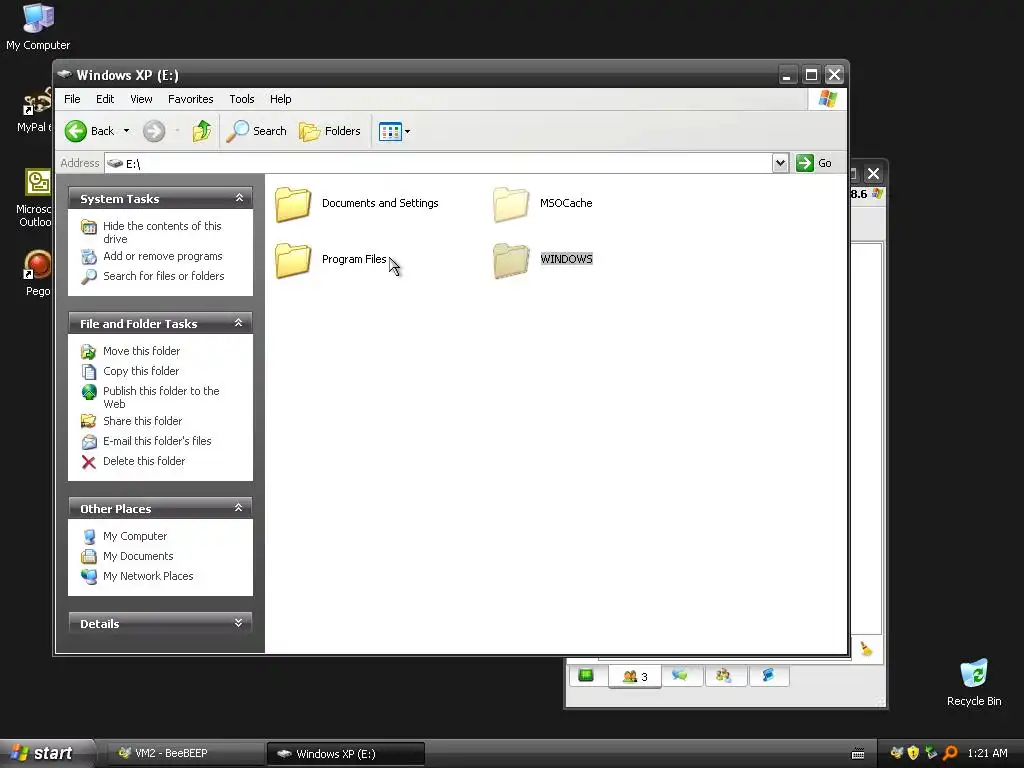The width and height of the screenshot is (1024, 768).
Task: Select the Documents and Settings folder icon
Action: (x=293, y=204)
